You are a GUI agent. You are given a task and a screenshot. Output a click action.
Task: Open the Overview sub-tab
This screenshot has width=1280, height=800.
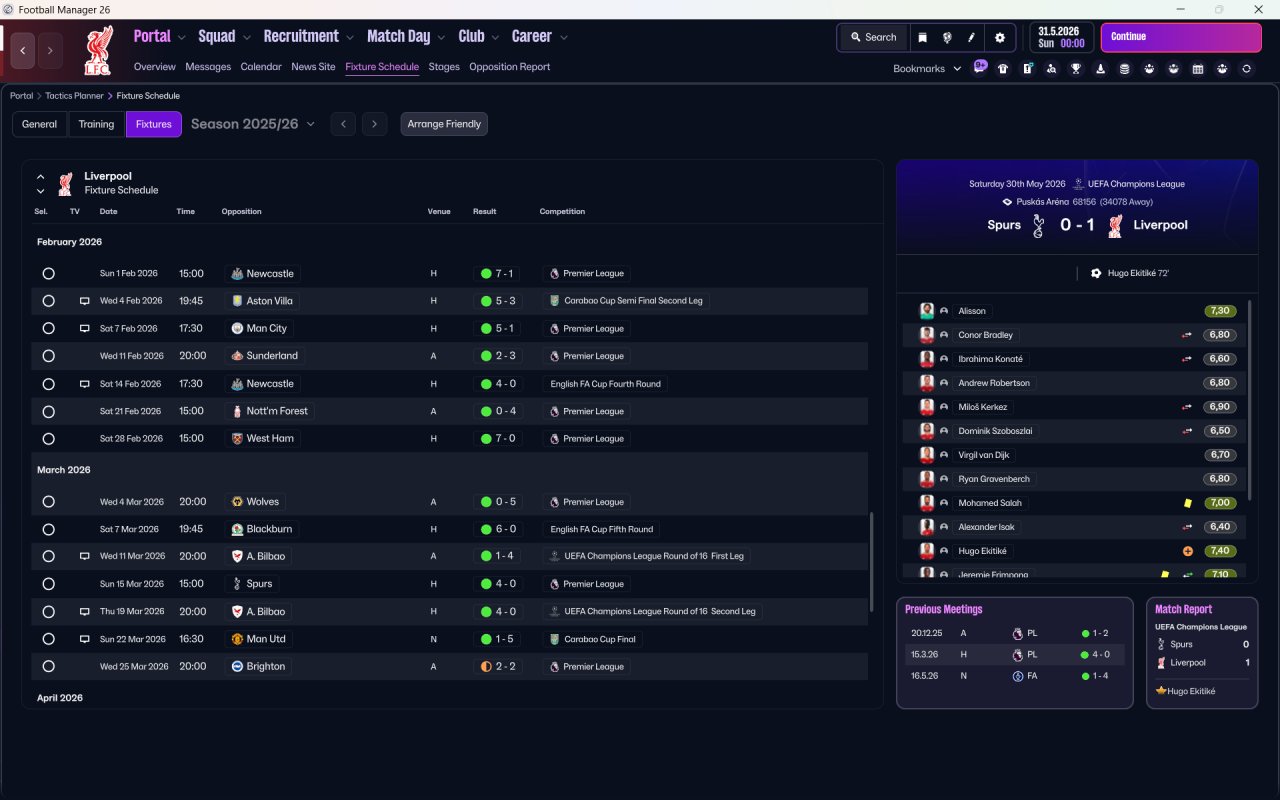(155, 67)
